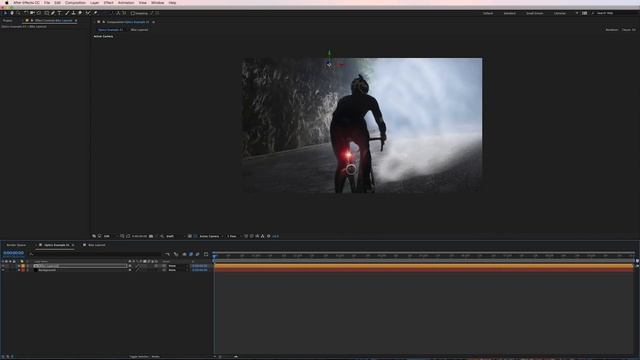
Task: Click the timeline current timecode field
Action: point(13,253)
